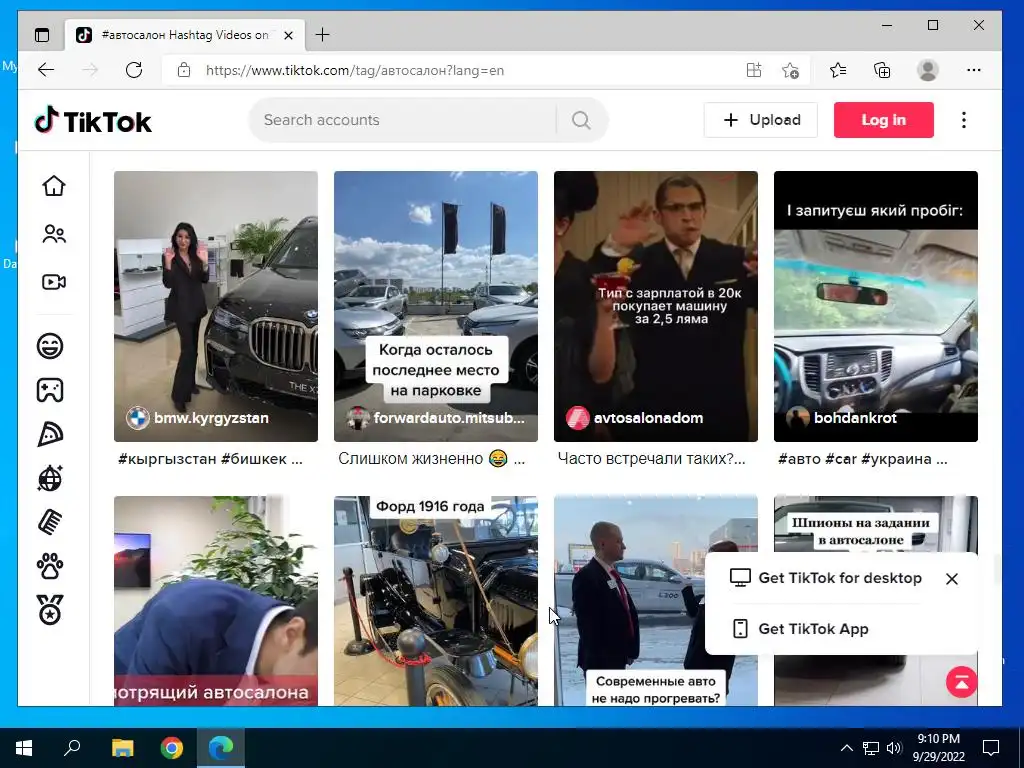1024x768 pixels.
Task: Select the Comedy smiley face category icon
Action: [x=50, y=345]
